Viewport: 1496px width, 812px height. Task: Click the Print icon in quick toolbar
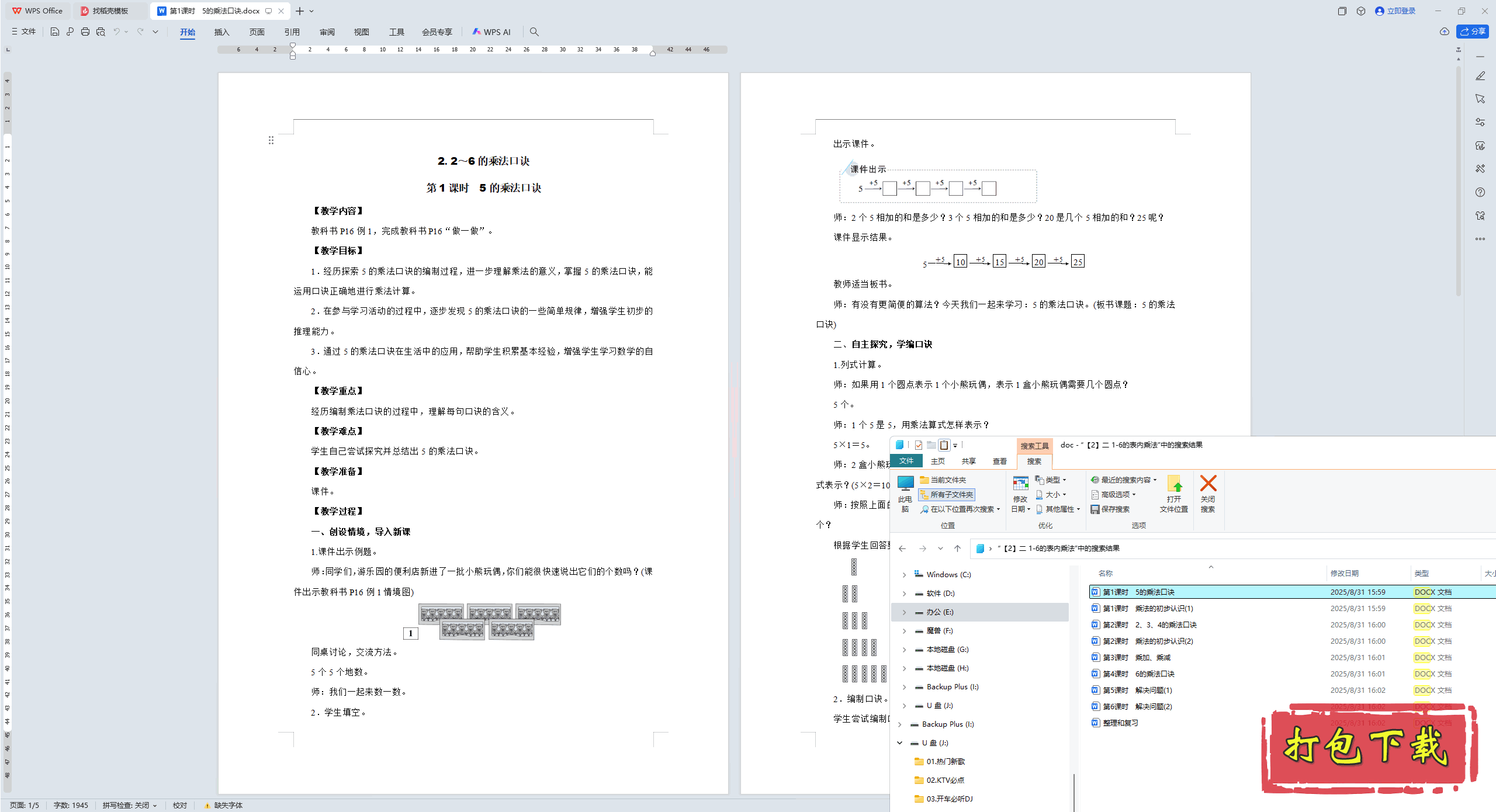point(85,32)
